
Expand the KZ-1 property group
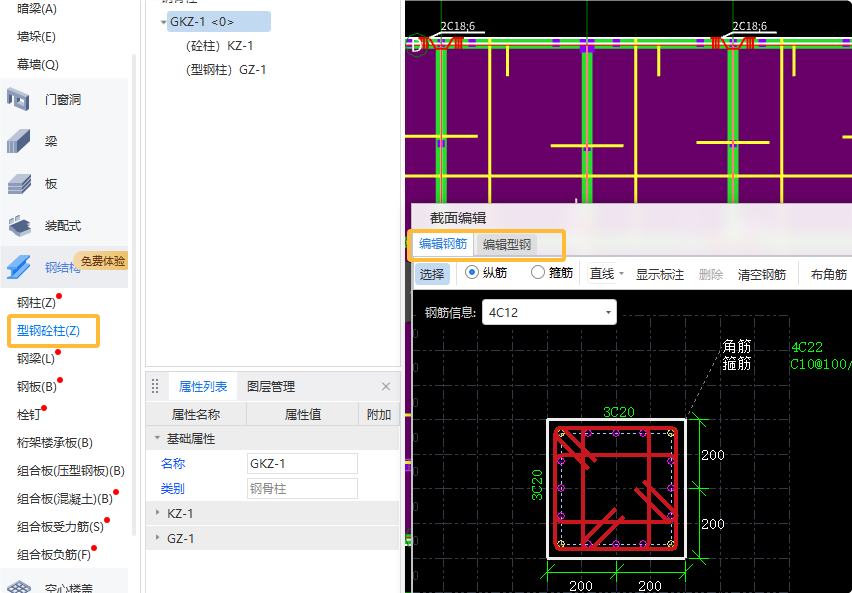pos(158,513)
